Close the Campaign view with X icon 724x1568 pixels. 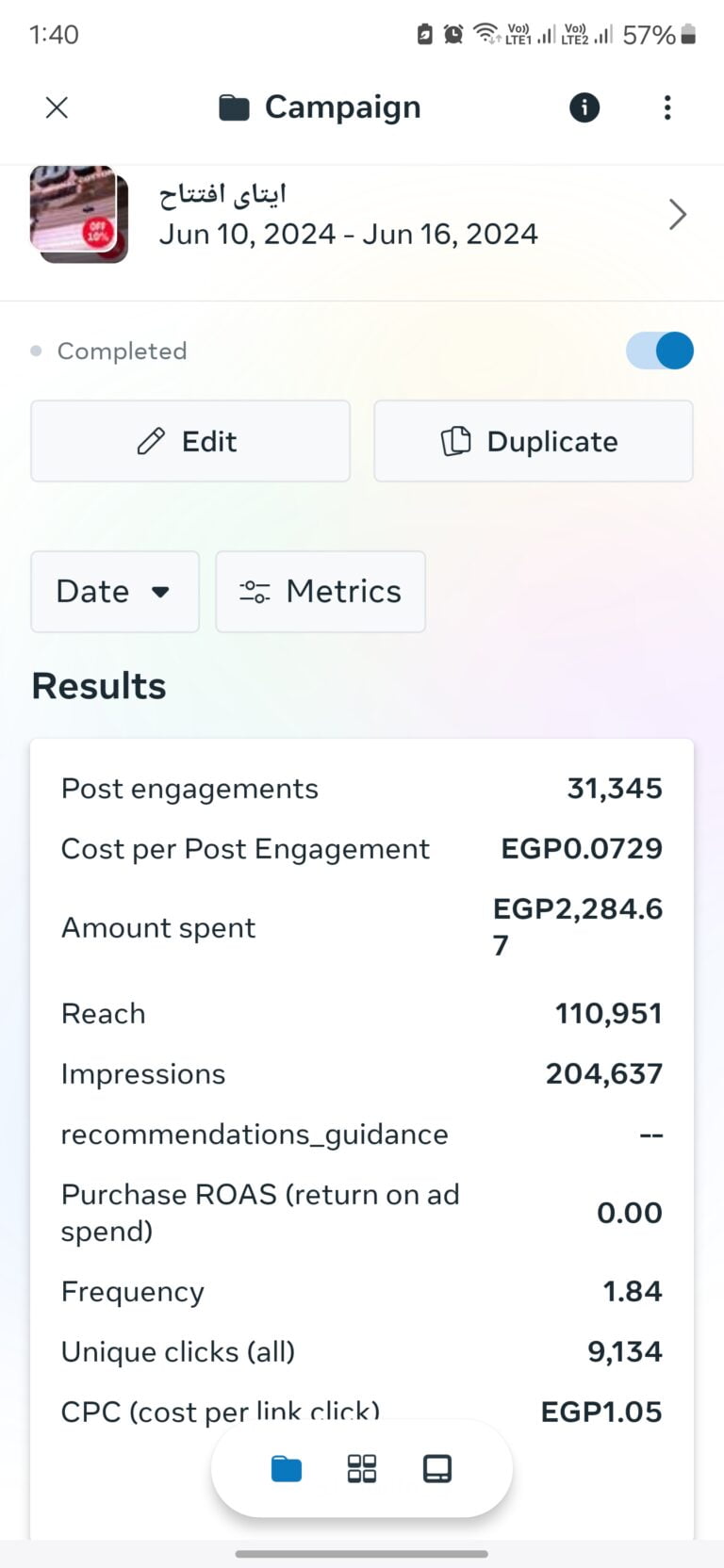57,107
